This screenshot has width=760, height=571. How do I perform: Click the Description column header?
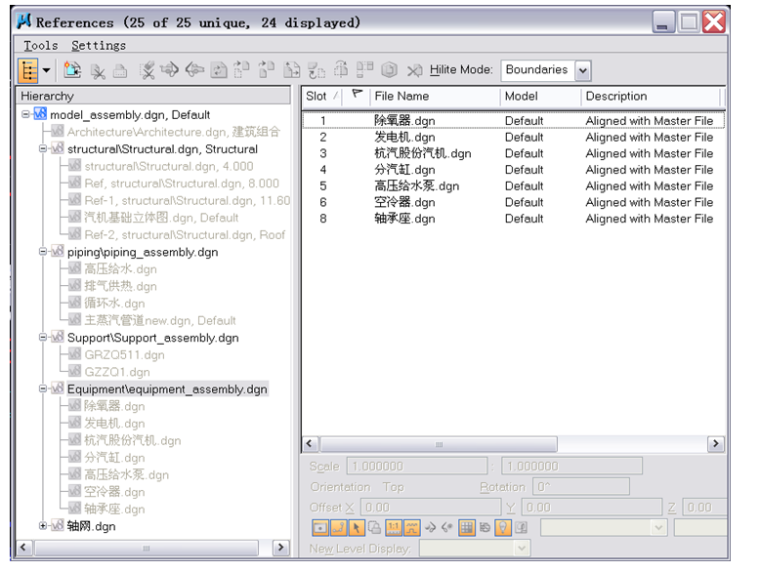[648, 96]
